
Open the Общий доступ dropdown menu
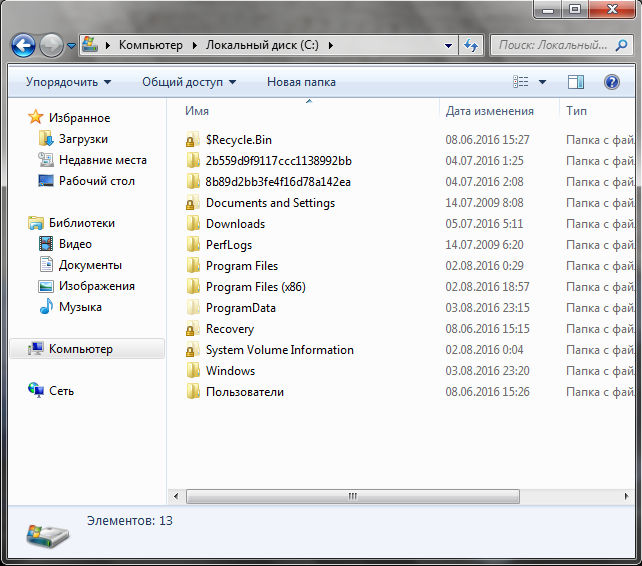tap(189, 82)
